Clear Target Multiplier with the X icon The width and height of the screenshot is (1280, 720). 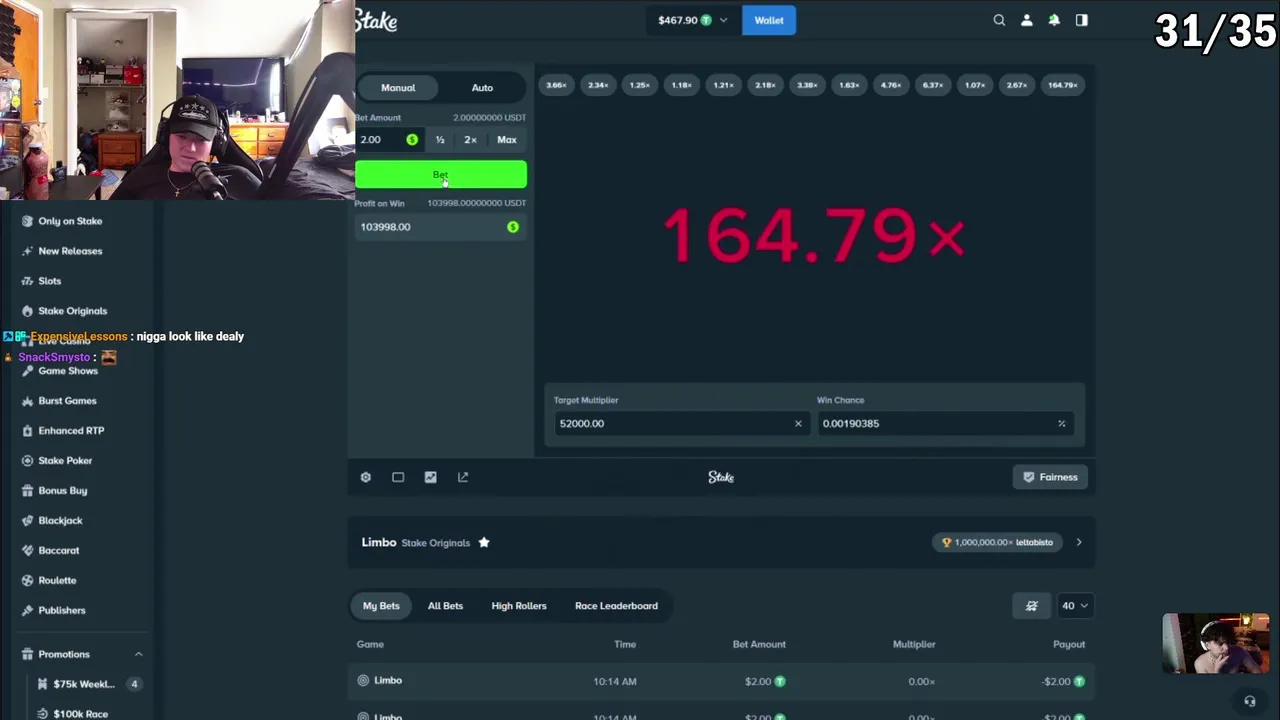[798, 423]
